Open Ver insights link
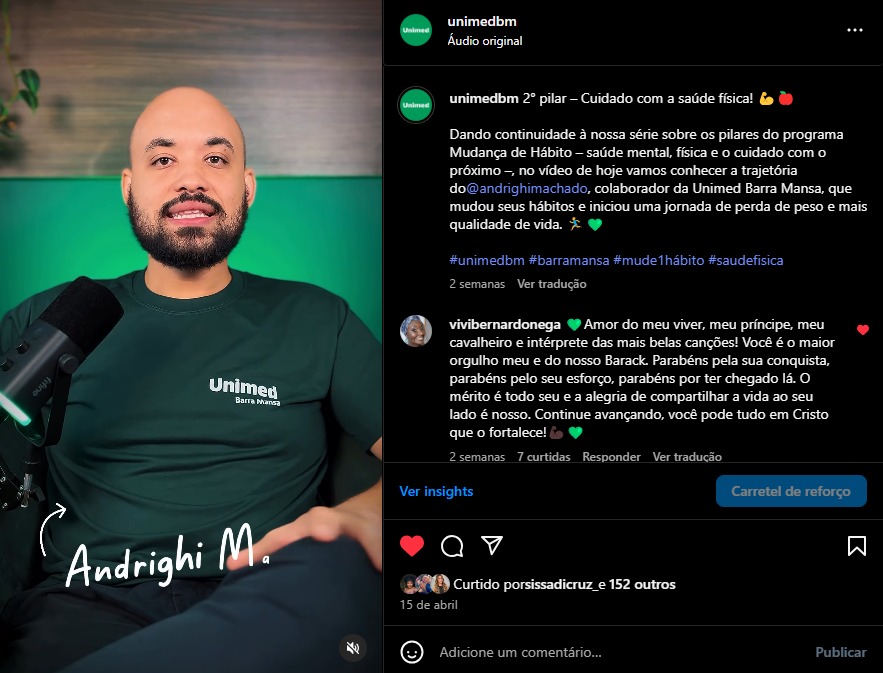 tap(436, 491)
